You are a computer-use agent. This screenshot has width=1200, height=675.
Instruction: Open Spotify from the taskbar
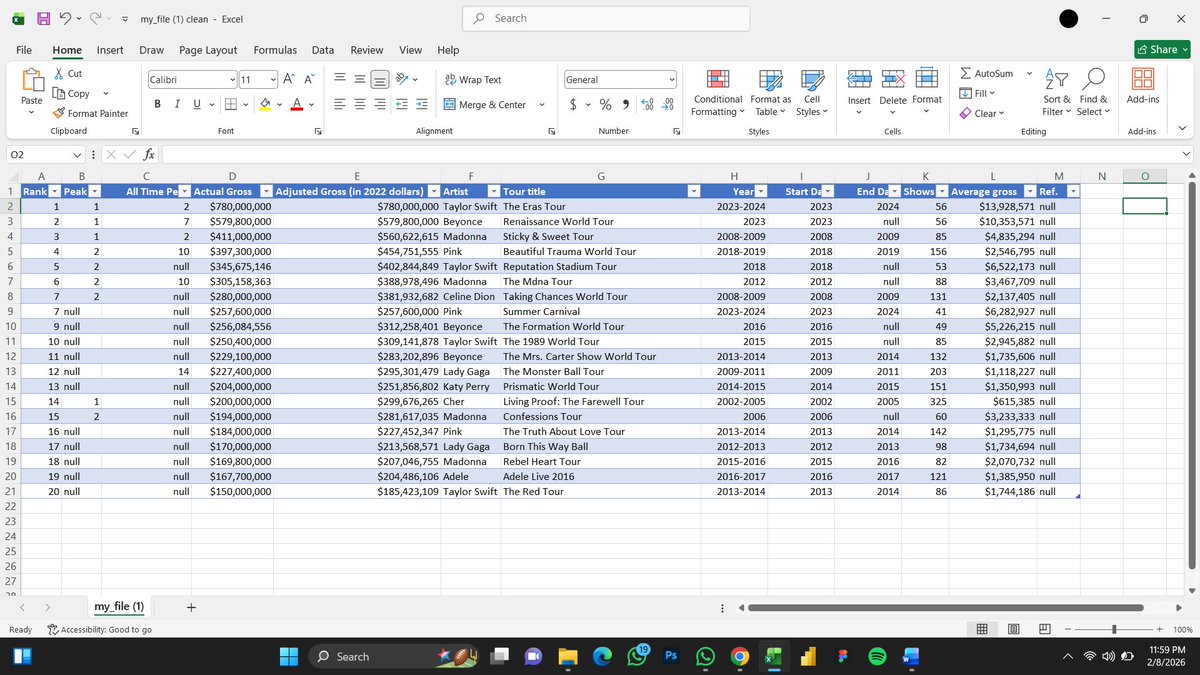click(877, 656)
